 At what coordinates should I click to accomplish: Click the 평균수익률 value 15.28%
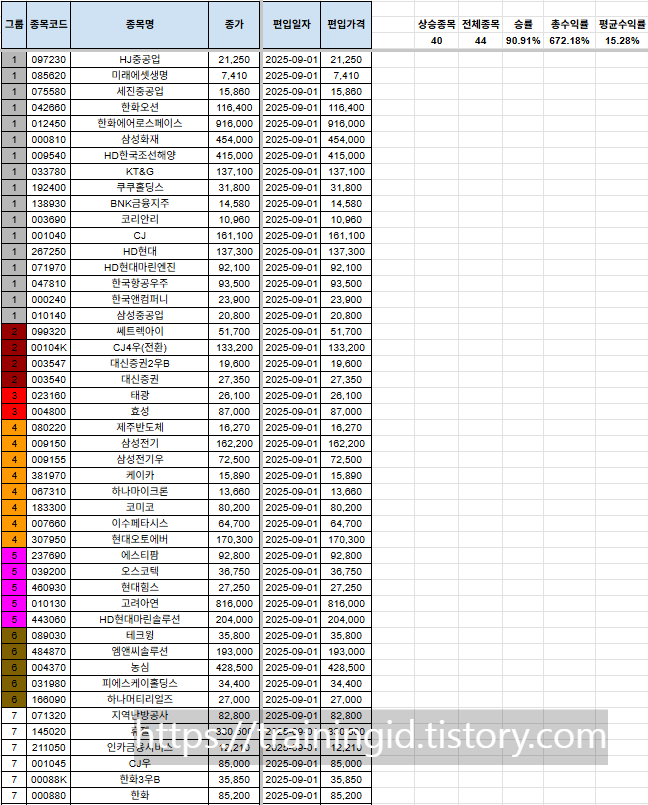point(622,41)
